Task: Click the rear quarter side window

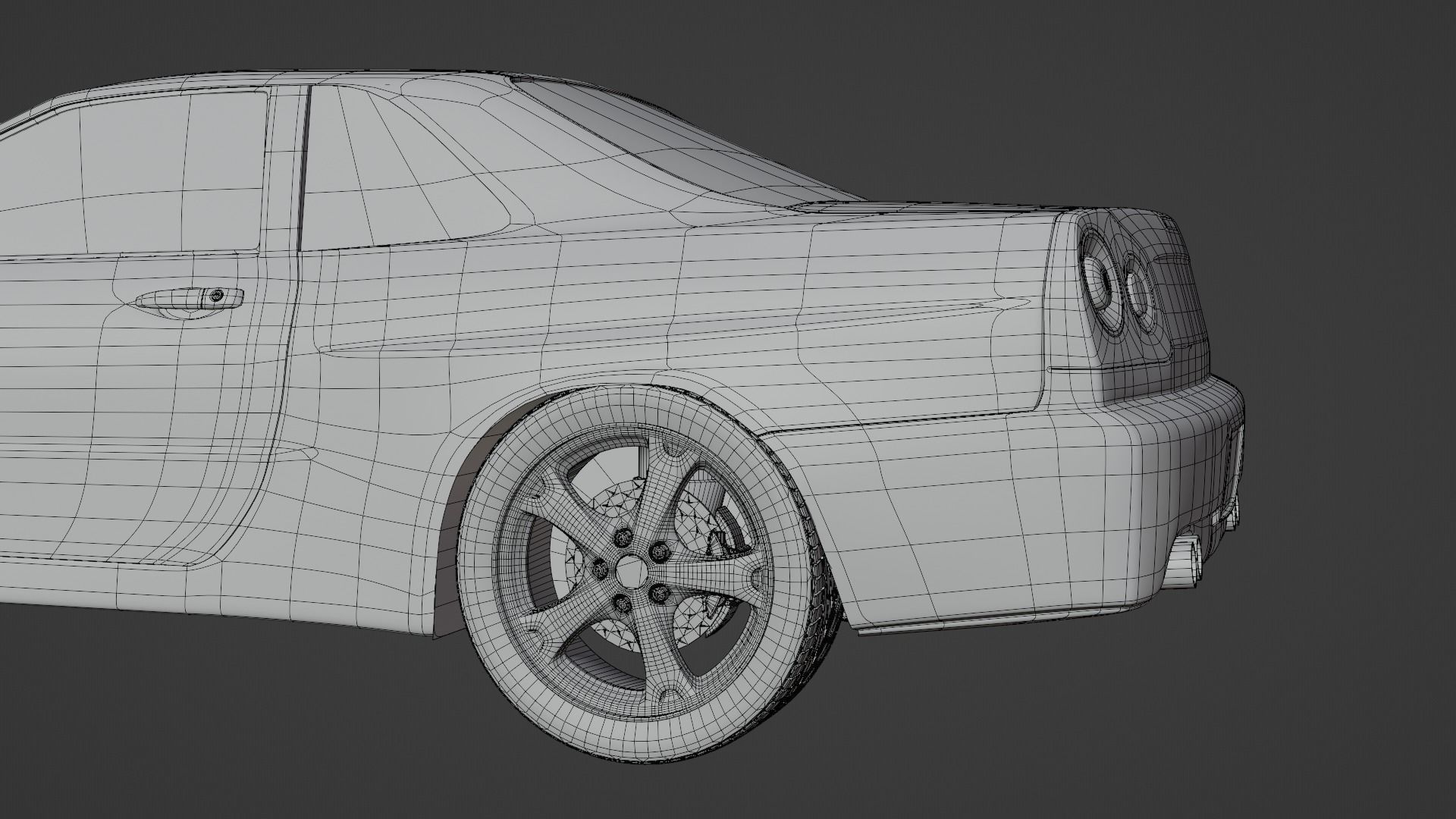Action: point(406,167)
